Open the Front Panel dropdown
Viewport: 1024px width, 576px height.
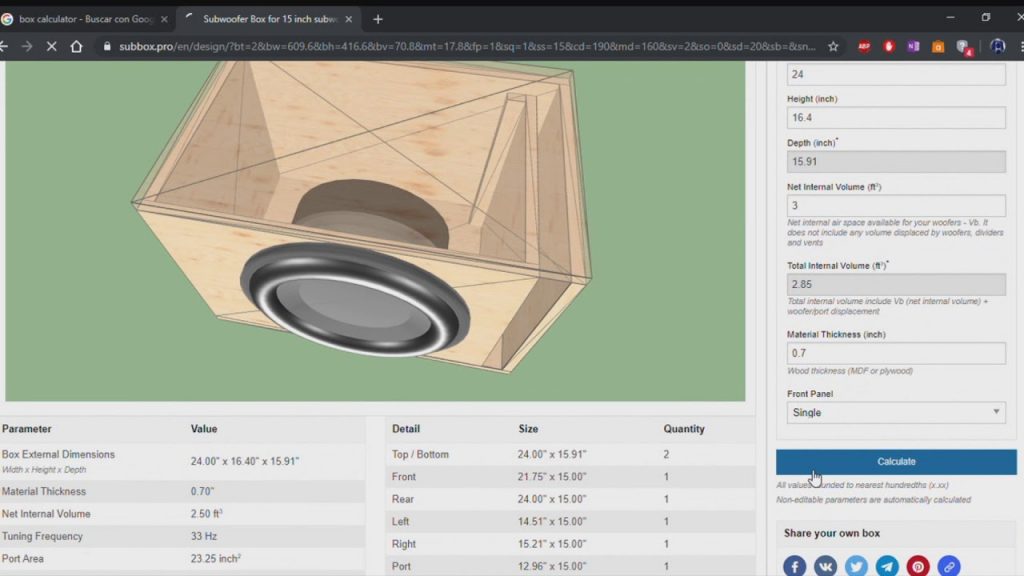coord(895,412)
